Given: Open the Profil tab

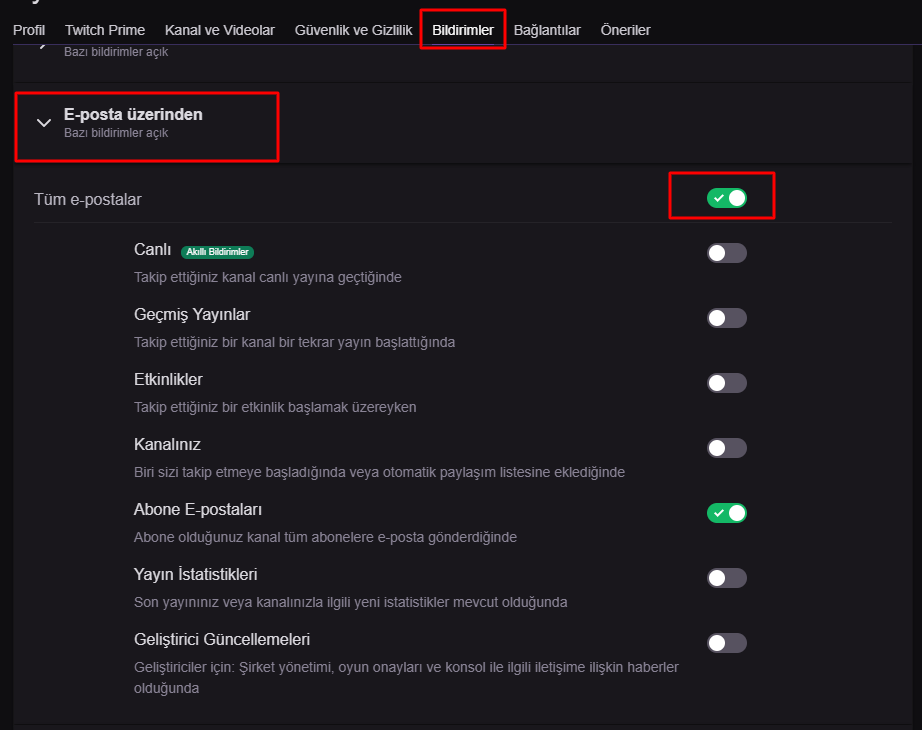Looking at the screenshot, I should click(29, 30).
